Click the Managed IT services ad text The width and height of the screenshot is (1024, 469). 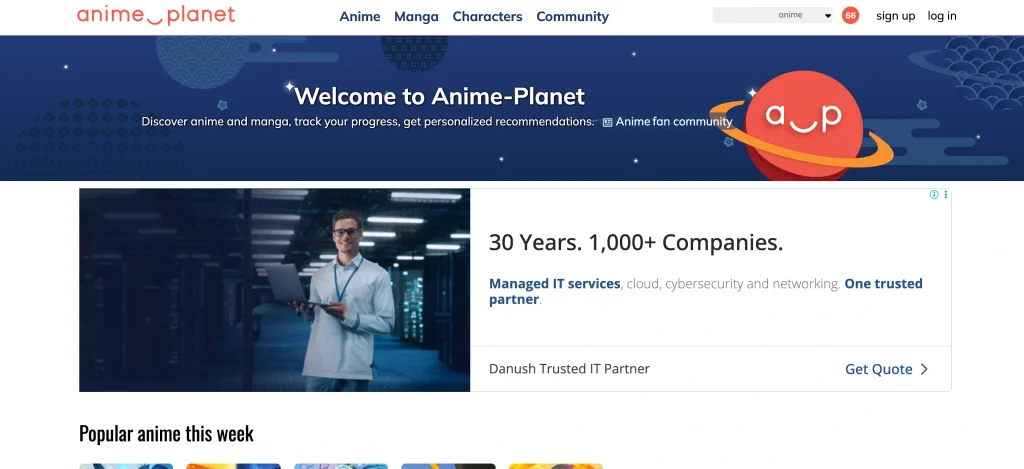[554, 283]
